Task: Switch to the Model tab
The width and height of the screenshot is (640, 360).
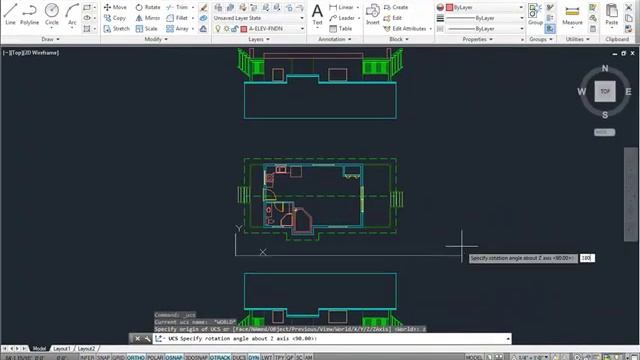Action: pyautogui.click(x=39, y=349)
